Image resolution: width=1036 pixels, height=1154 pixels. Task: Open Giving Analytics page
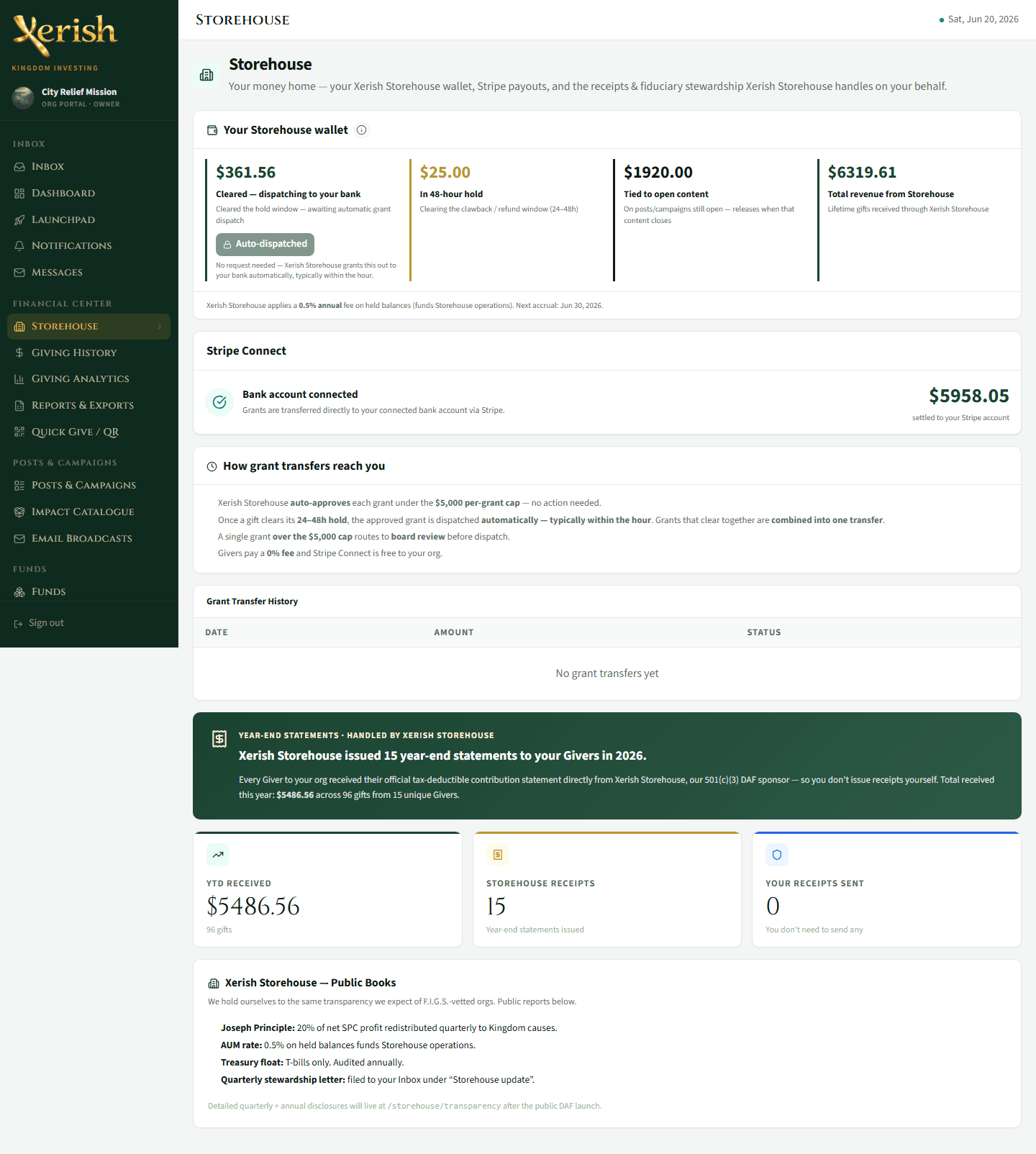(89, 379)
